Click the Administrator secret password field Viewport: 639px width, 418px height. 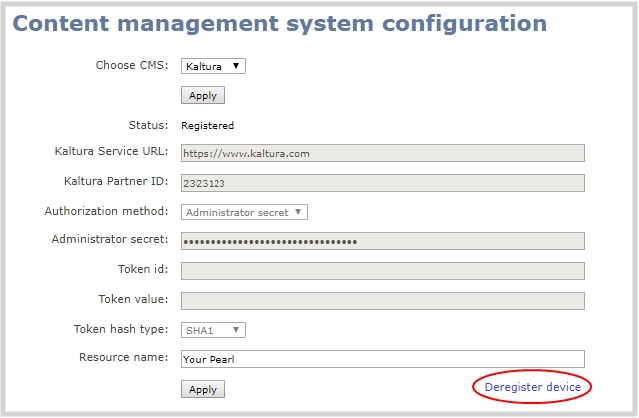[383, 241]
